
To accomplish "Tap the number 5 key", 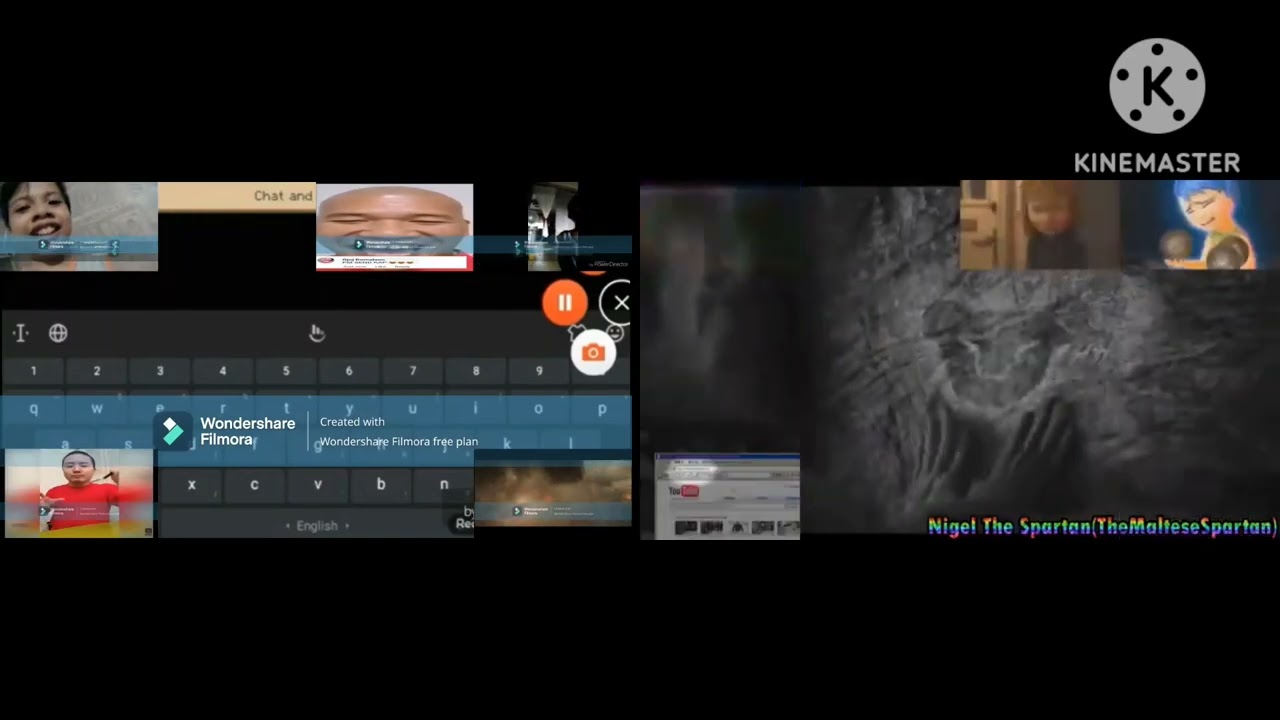I will coord(286,371).
